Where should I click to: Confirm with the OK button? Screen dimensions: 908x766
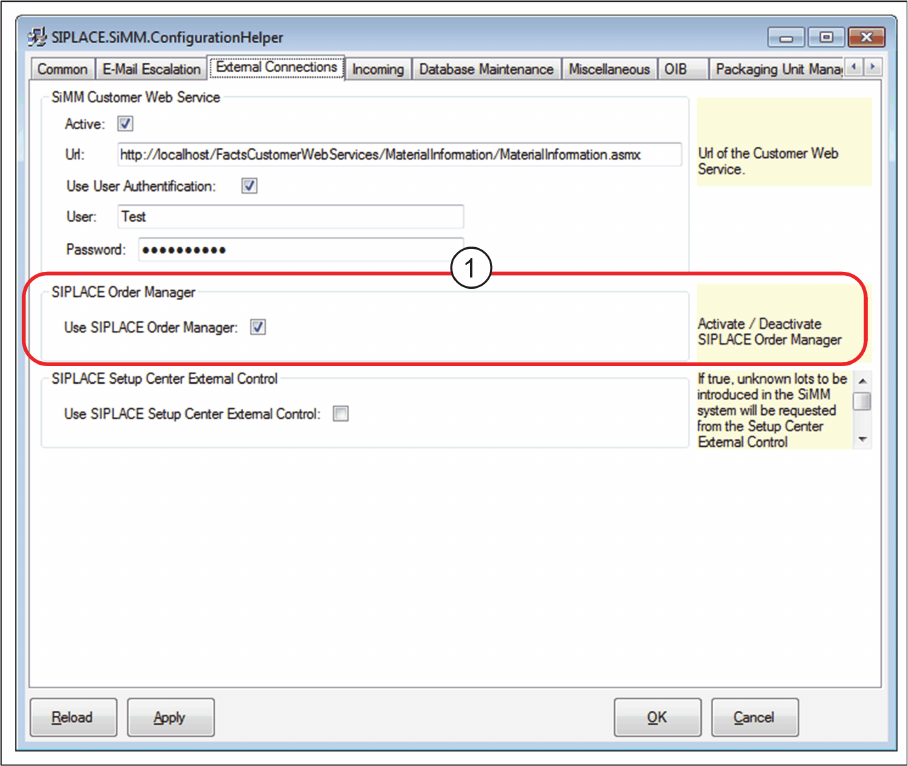coord(657,717)
